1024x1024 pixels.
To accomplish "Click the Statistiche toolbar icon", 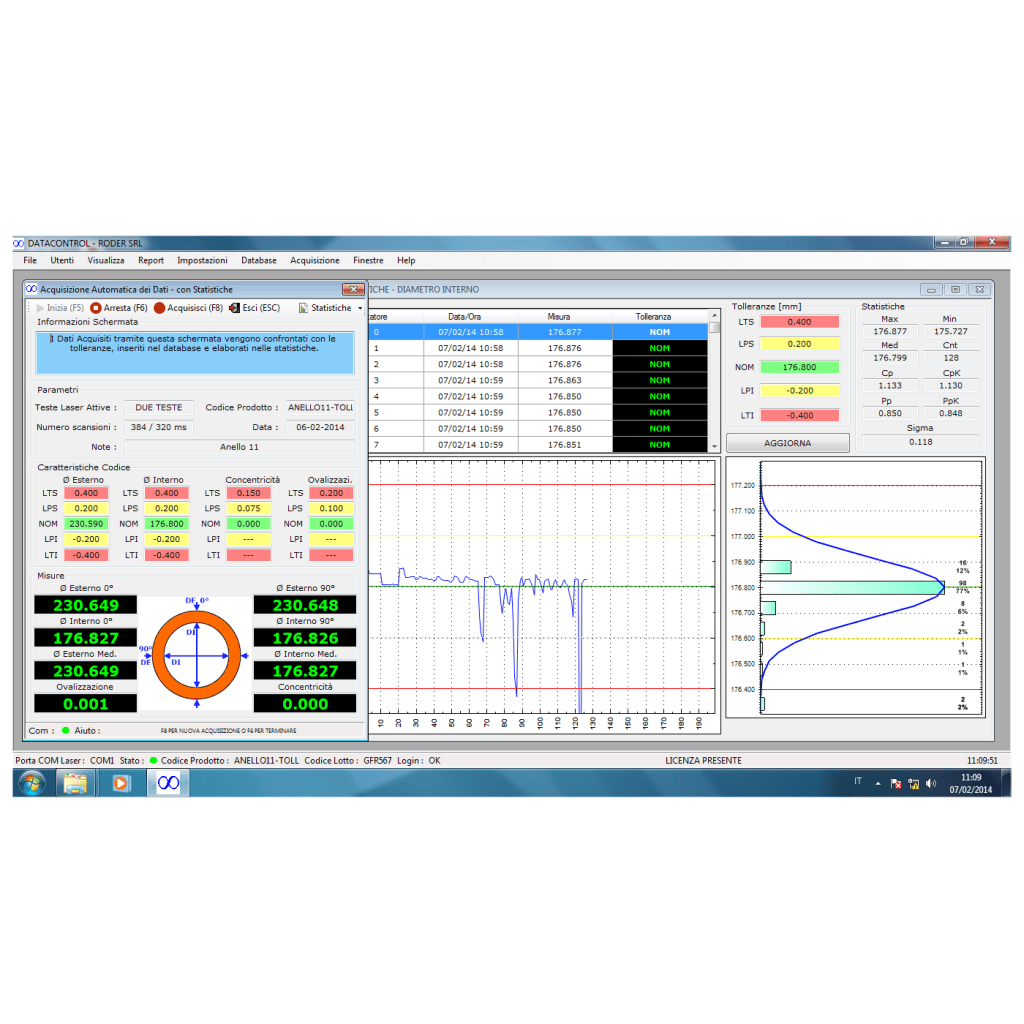I will click(x=304, y=308).
